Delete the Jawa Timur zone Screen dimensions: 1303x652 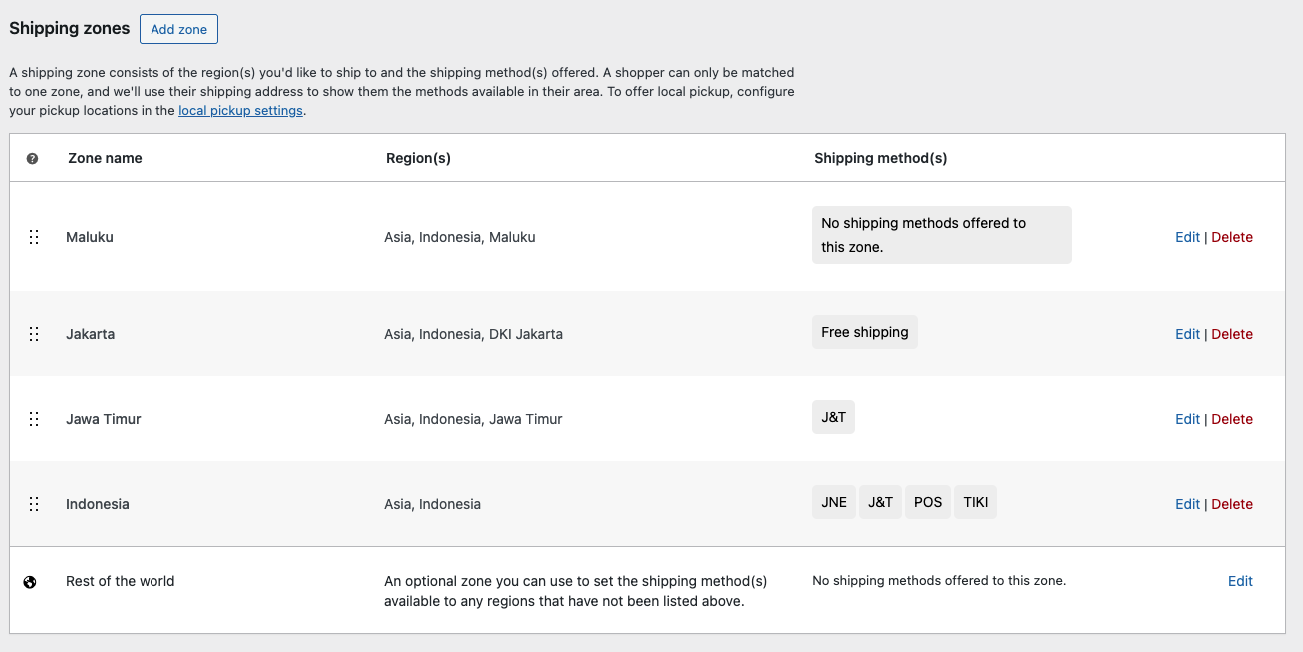1232,419
